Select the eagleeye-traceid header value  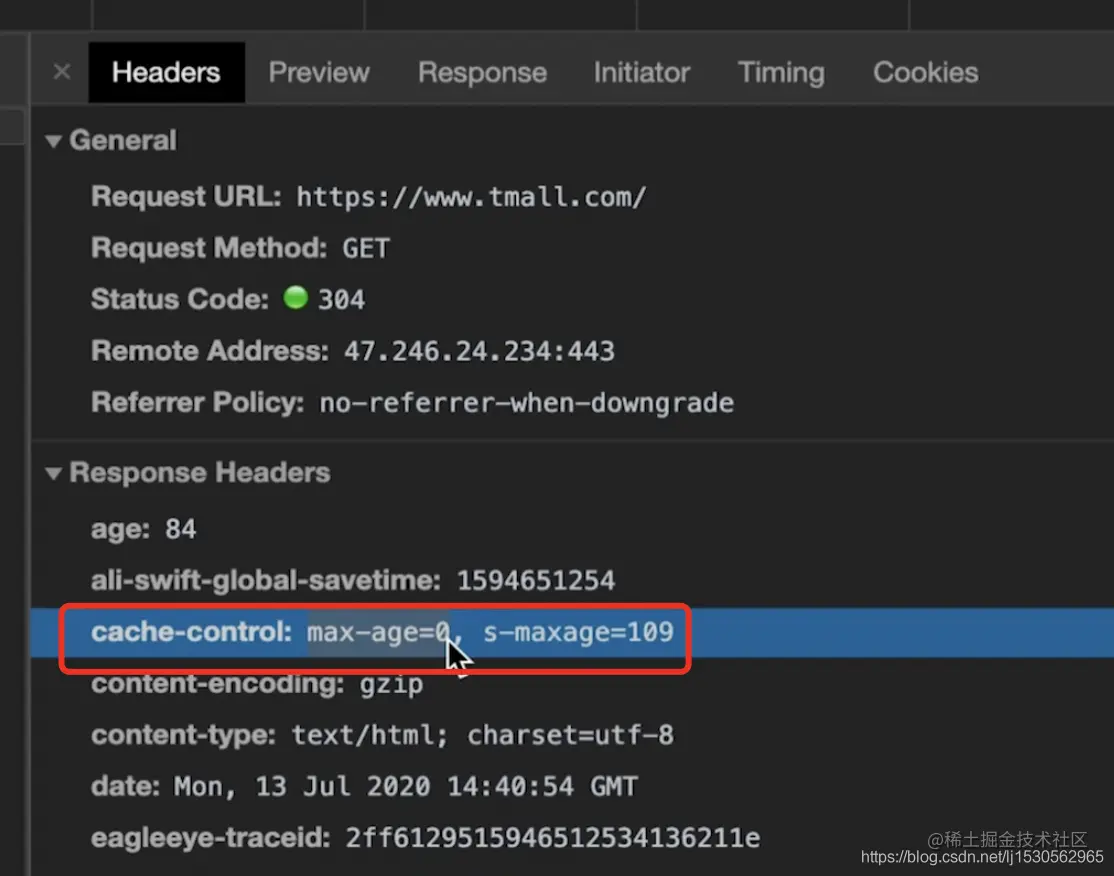(x=553, y=838)
